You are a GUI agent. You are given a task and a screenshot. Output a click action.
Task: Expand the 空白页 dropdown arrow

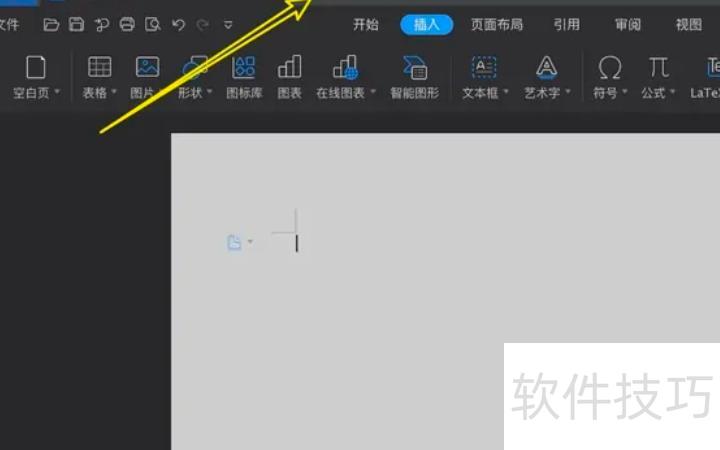(x=57, y=92)
